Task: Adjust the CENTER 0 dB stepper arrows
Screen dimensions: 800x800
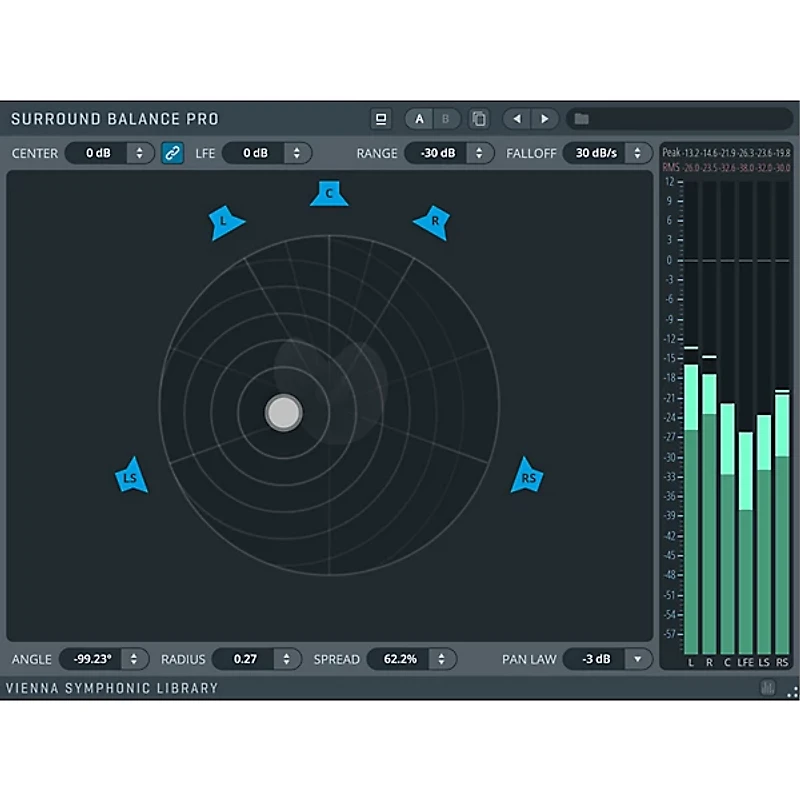Action: pyautogui.click(x=139, y=153)
